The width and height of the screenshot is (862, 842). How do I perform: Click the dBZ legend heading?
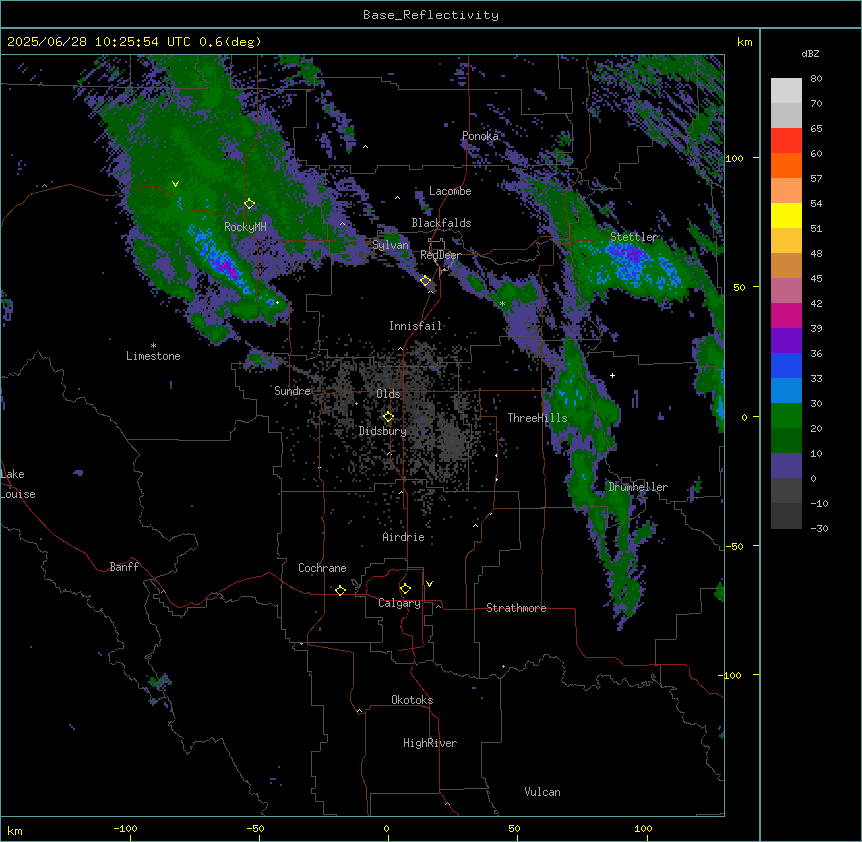[810, 53]
